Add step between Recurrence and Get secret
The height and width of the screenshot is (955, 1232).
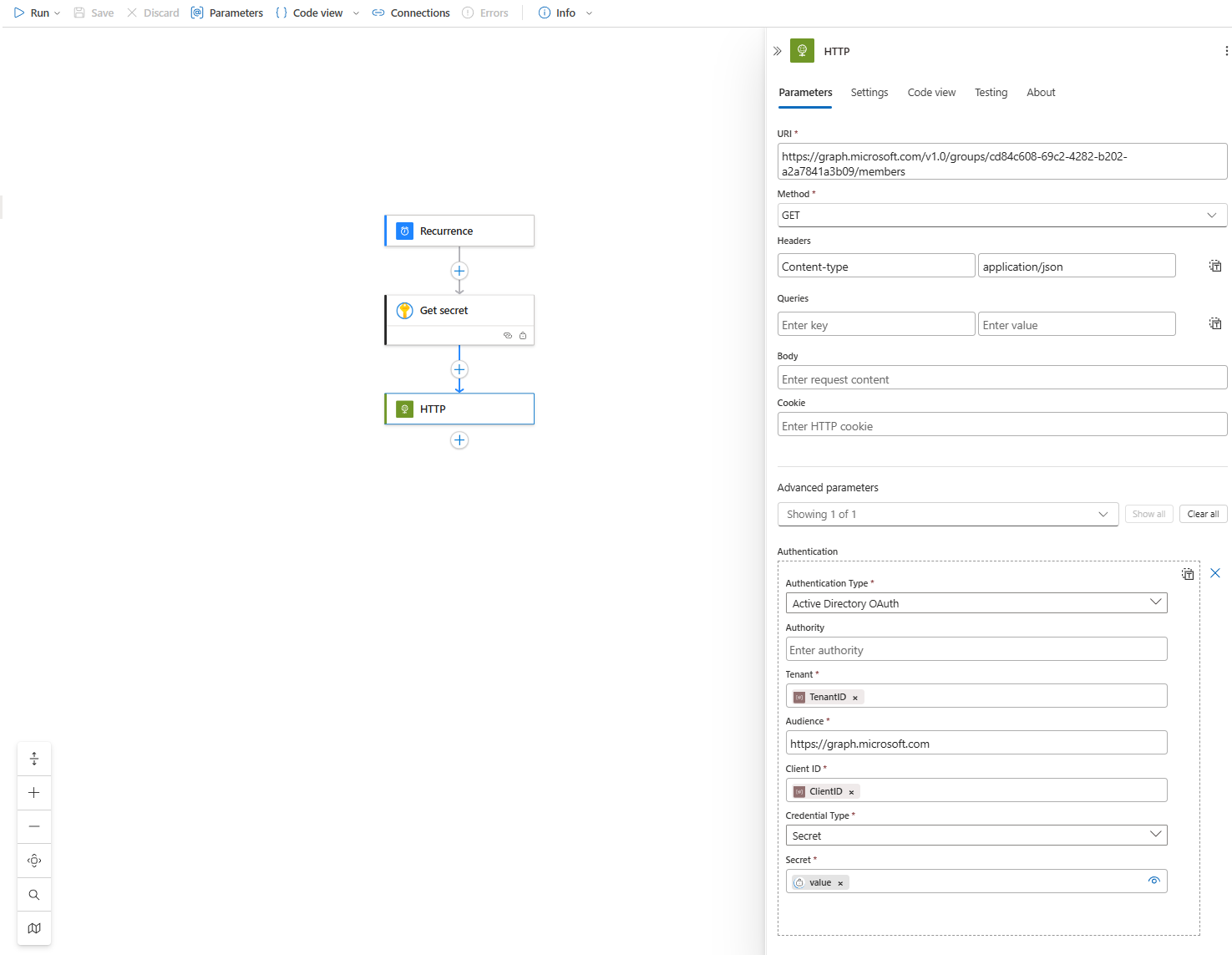459,271
